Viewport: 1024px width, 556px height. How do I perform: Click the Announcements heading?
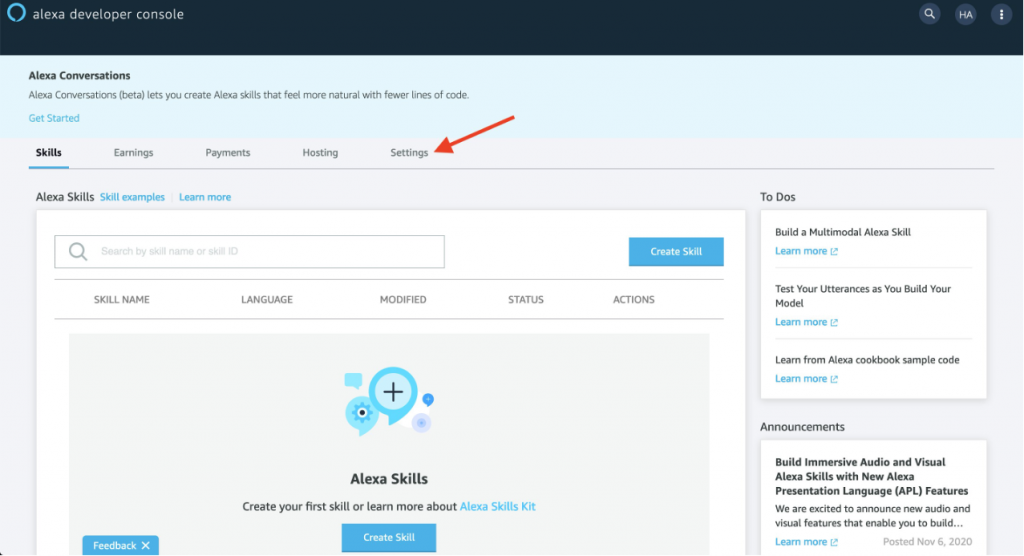tap(802, 427)
